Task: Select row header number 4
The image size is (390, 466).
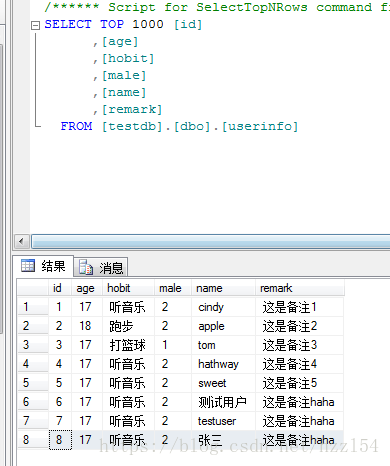Action: click(x=33, y=364)
